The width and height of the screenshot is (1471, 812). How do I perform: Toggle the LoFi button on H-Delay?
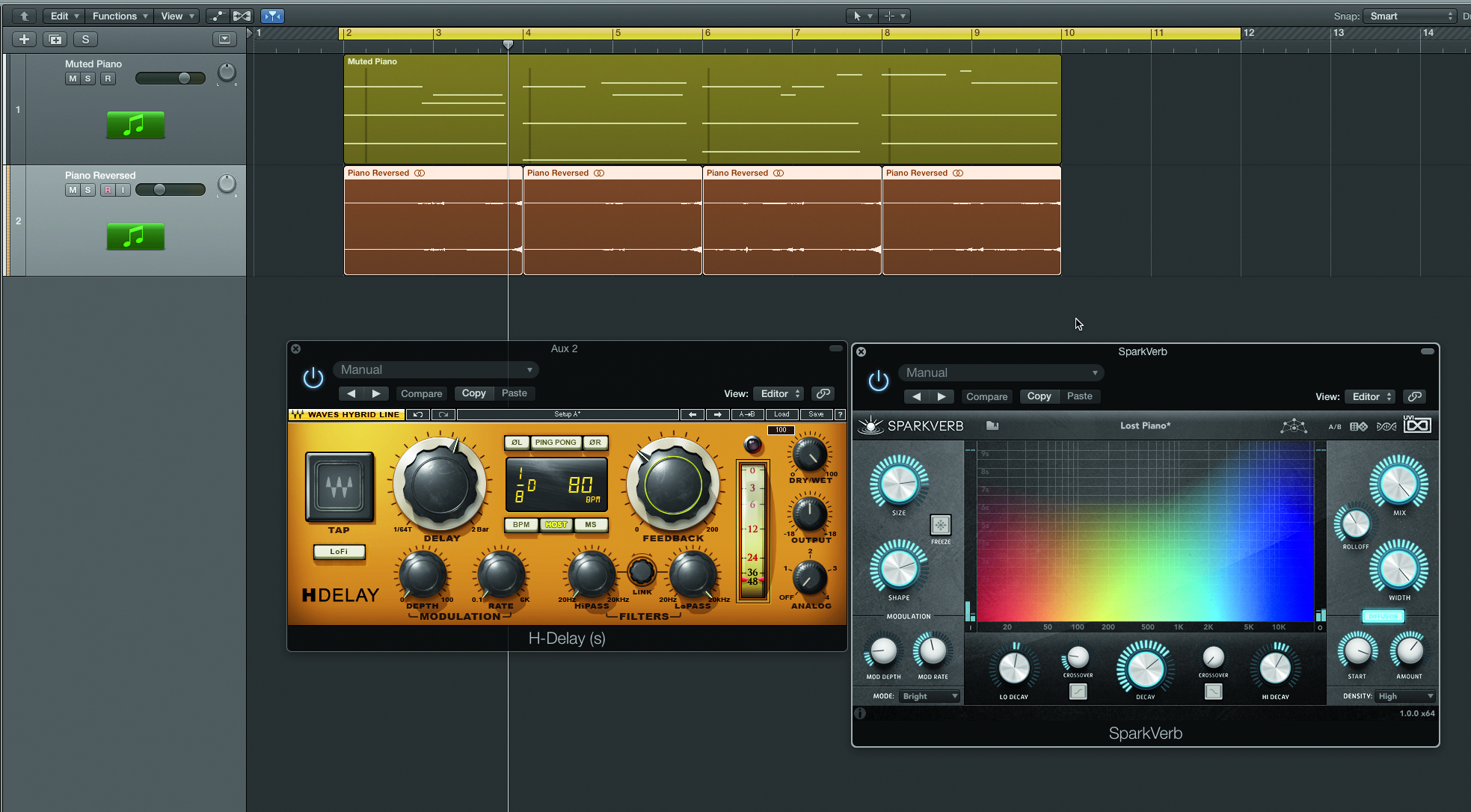click(x=339, y=552)
